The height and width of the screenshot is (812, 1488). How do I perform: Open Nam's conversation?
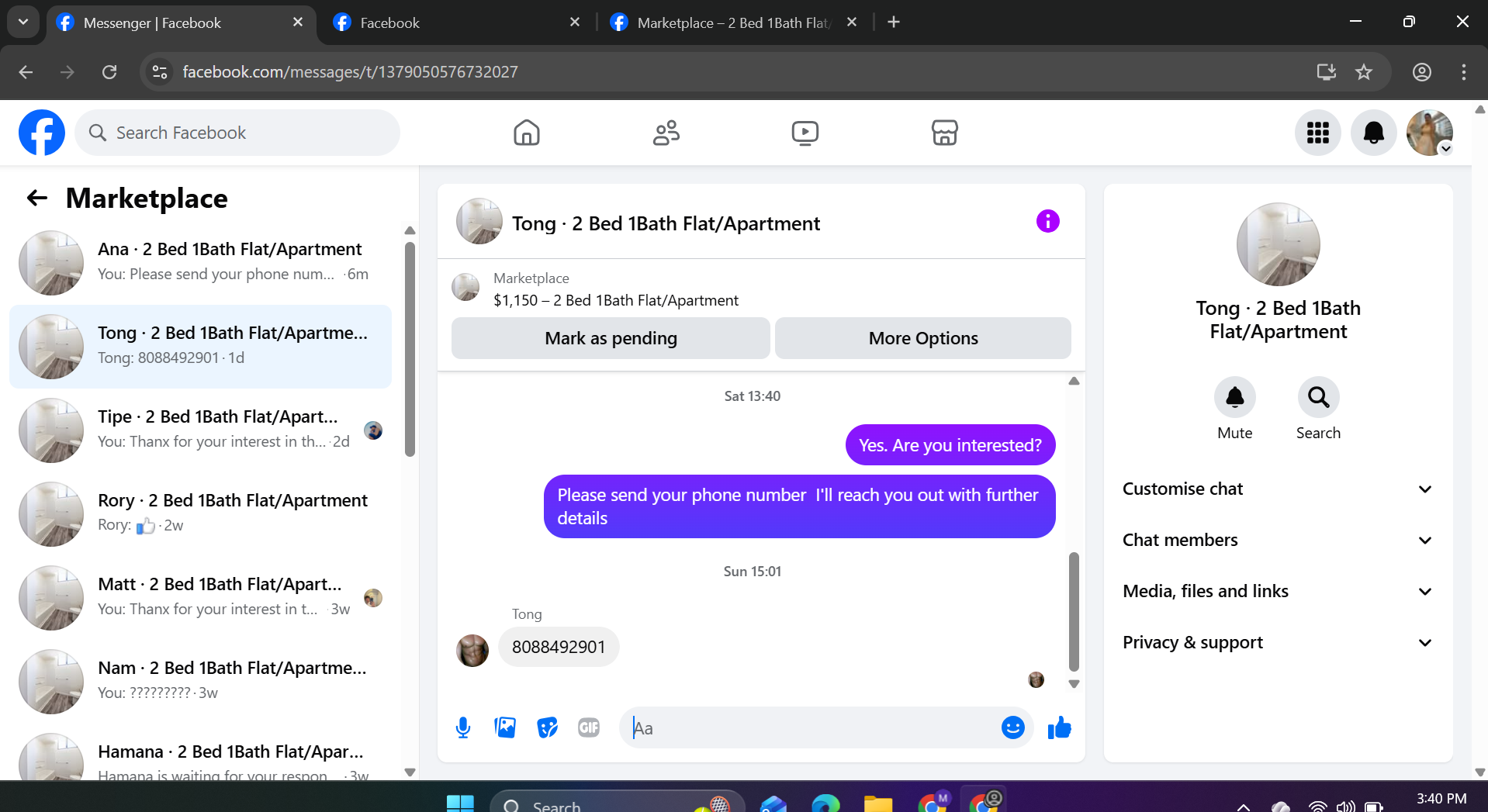(x=200, y=681)
